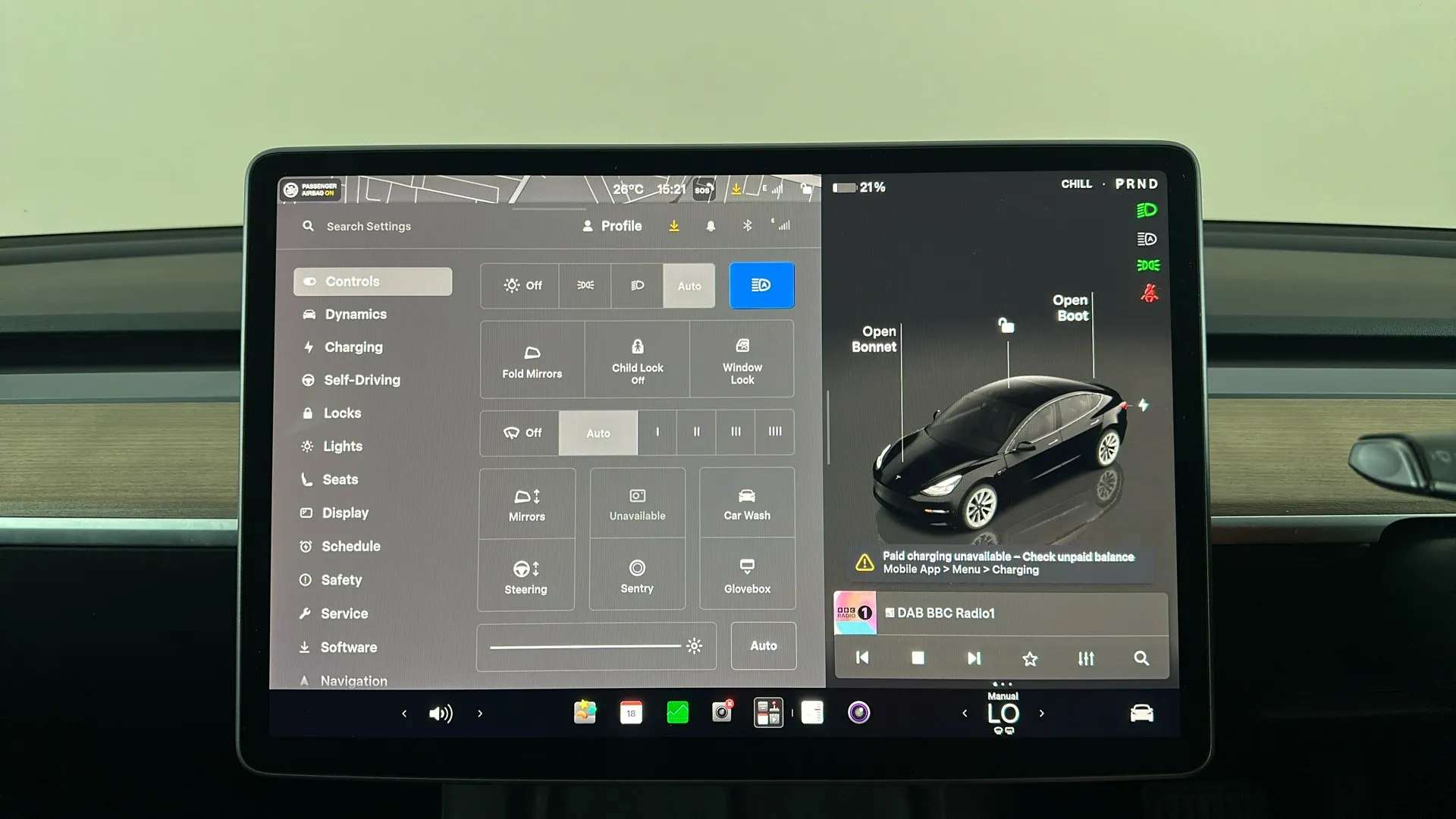This screenshot has width=1456, height=819.
Task: Tap the unlock padlock above car
Action: (x=1006, y=326)
